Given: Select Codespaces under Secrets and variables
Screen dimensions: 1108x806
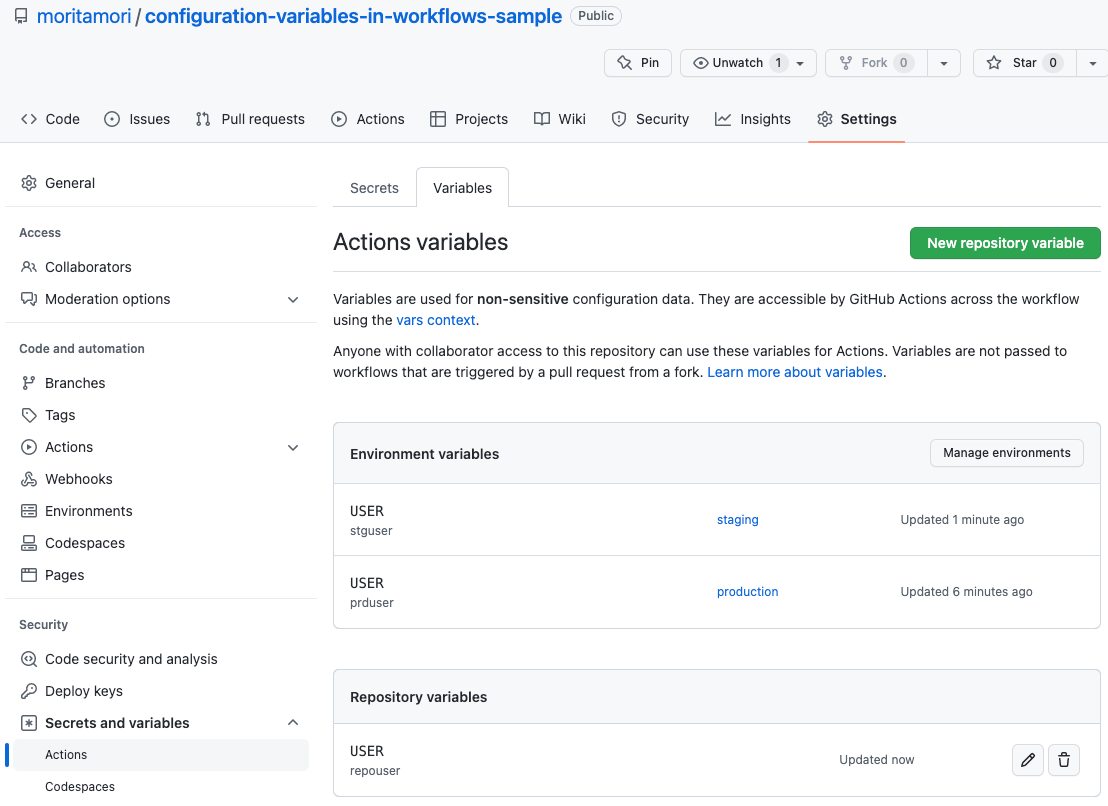Looking at the screenshot, I should (x=79, y=786).
